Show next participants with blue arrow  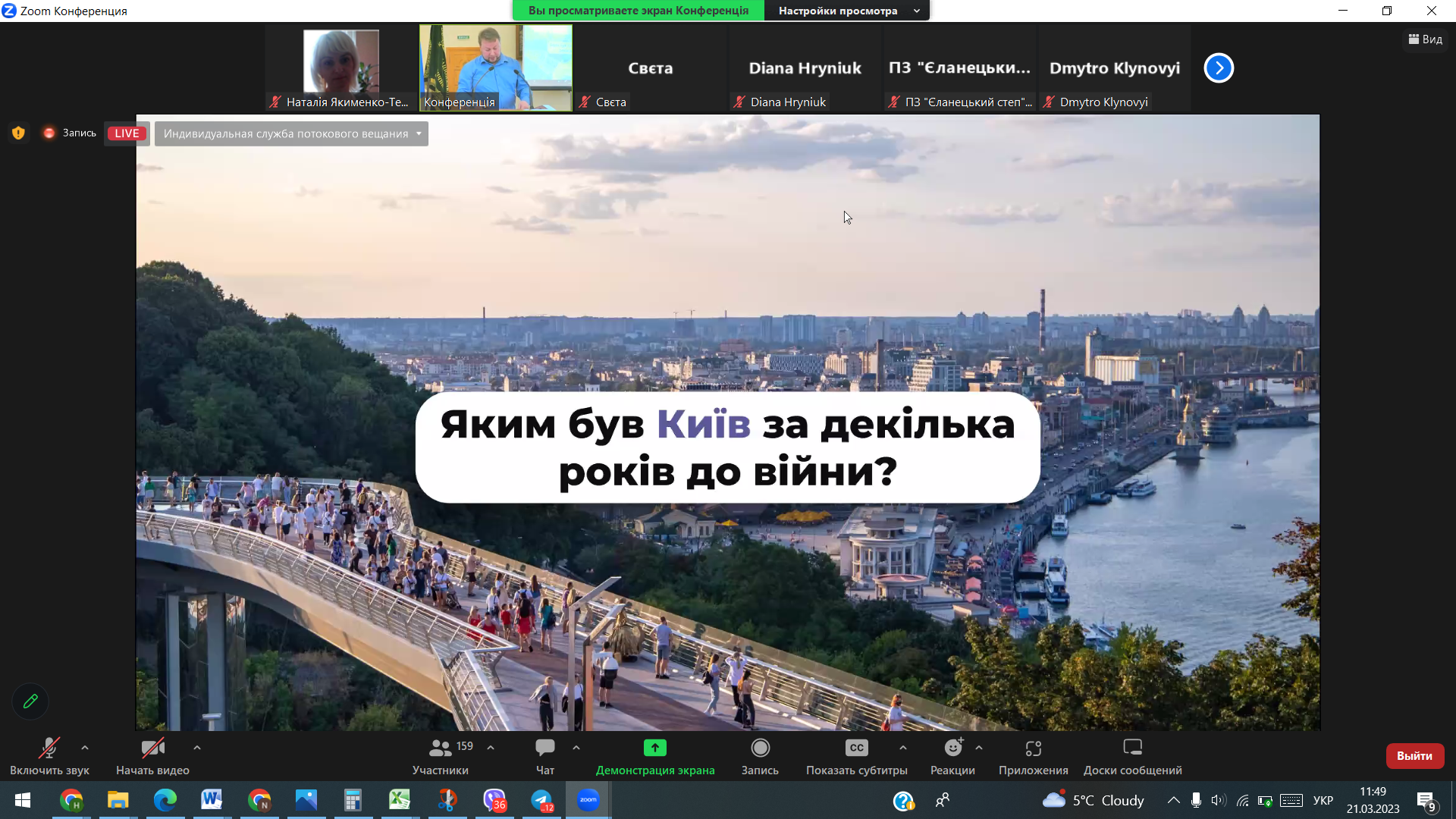[x=1219, y=68]
